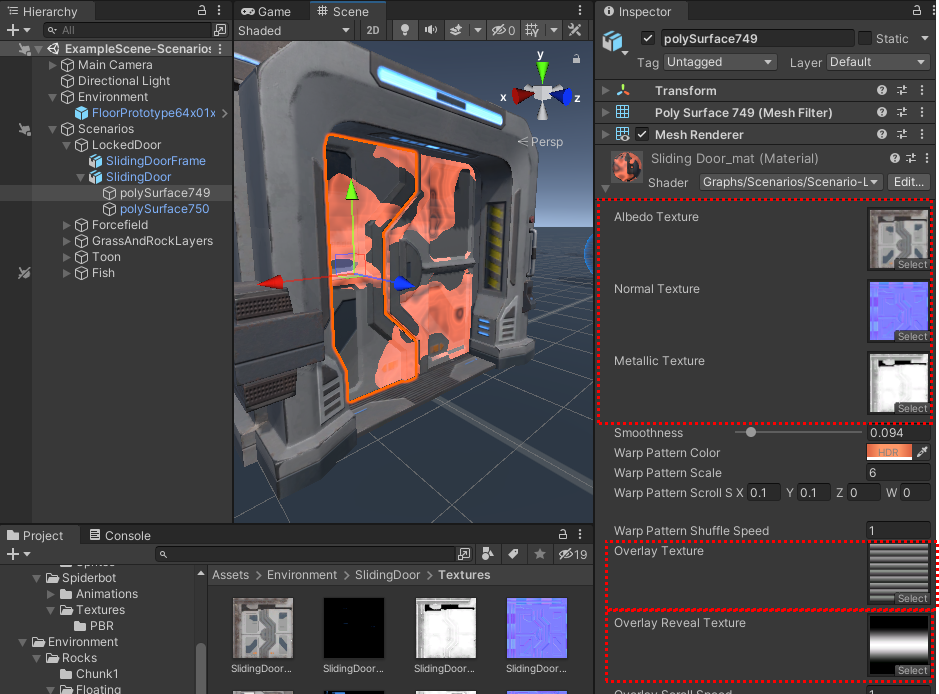Click Select on Albedo Texture slot

(x=912, y=264)
